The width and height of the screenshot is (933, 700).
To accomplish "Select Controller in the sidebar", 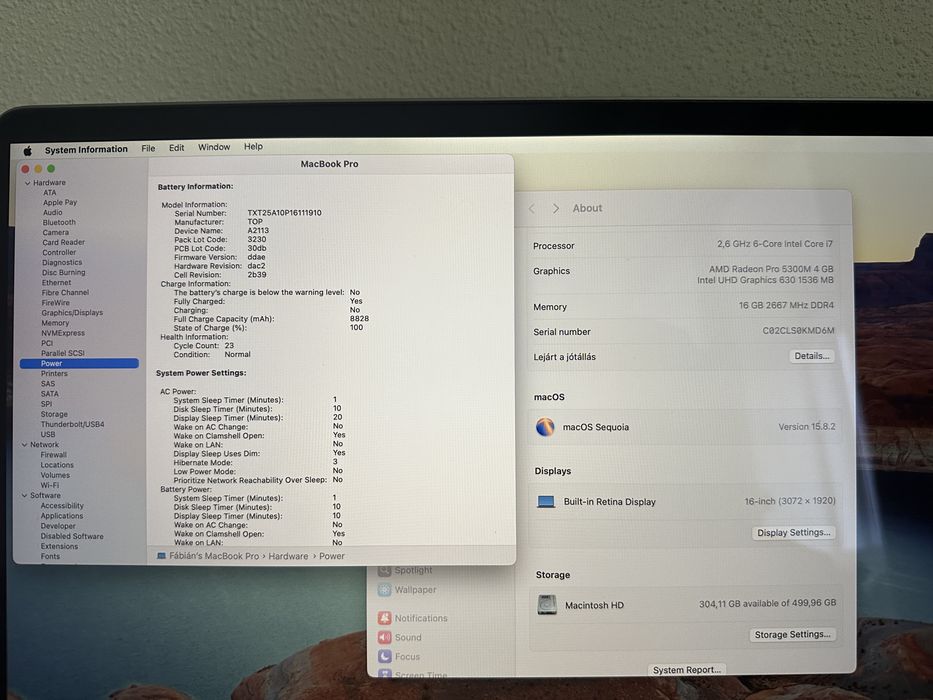I will (59, 252).
